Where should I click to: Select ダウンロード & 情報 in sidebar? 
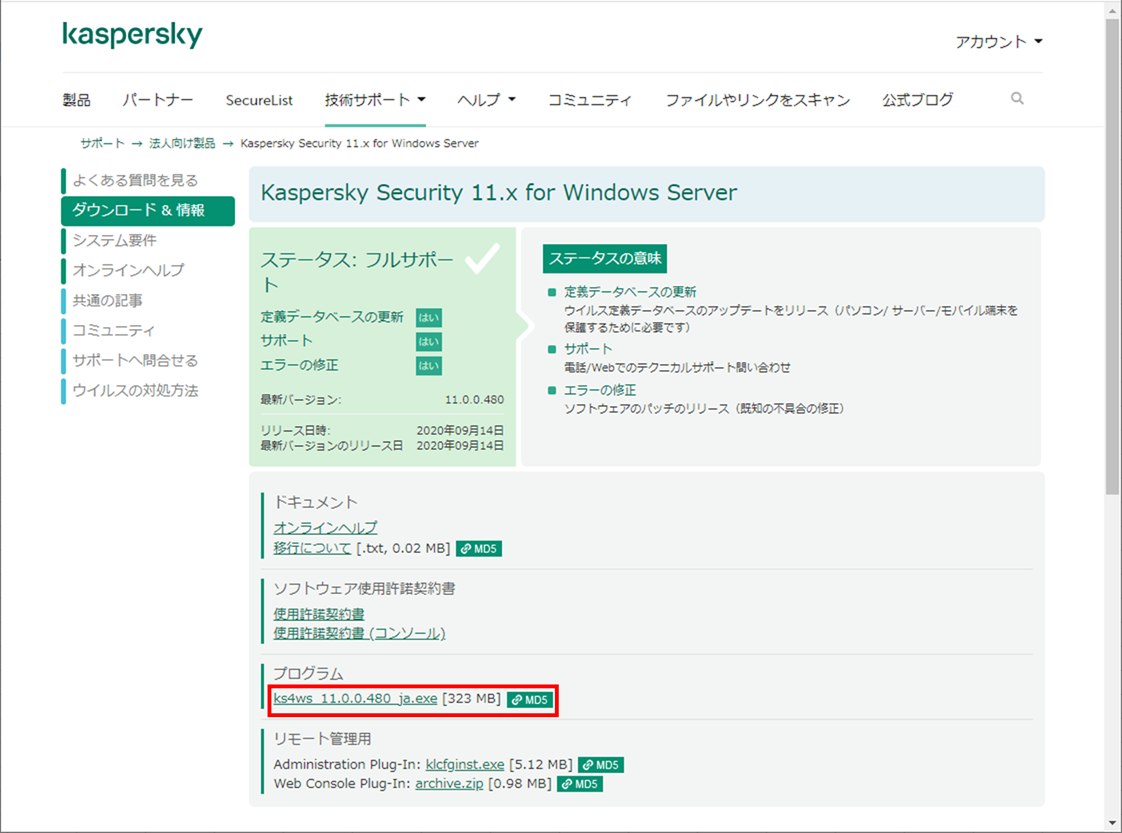148,210
